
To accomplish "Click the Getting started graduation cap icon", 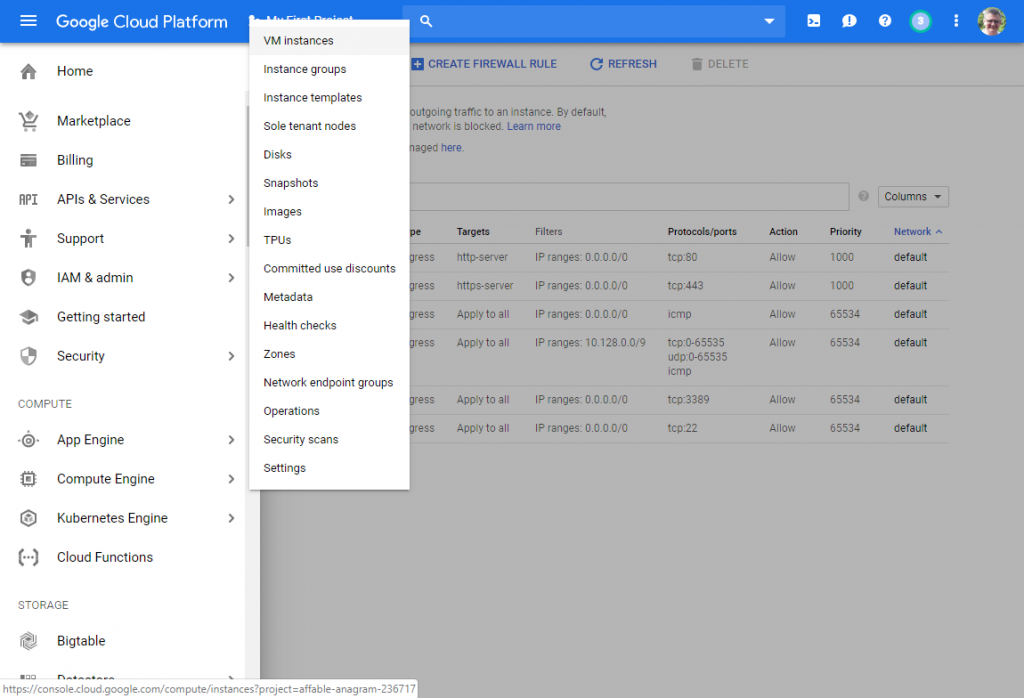I will tap(28, 317).
